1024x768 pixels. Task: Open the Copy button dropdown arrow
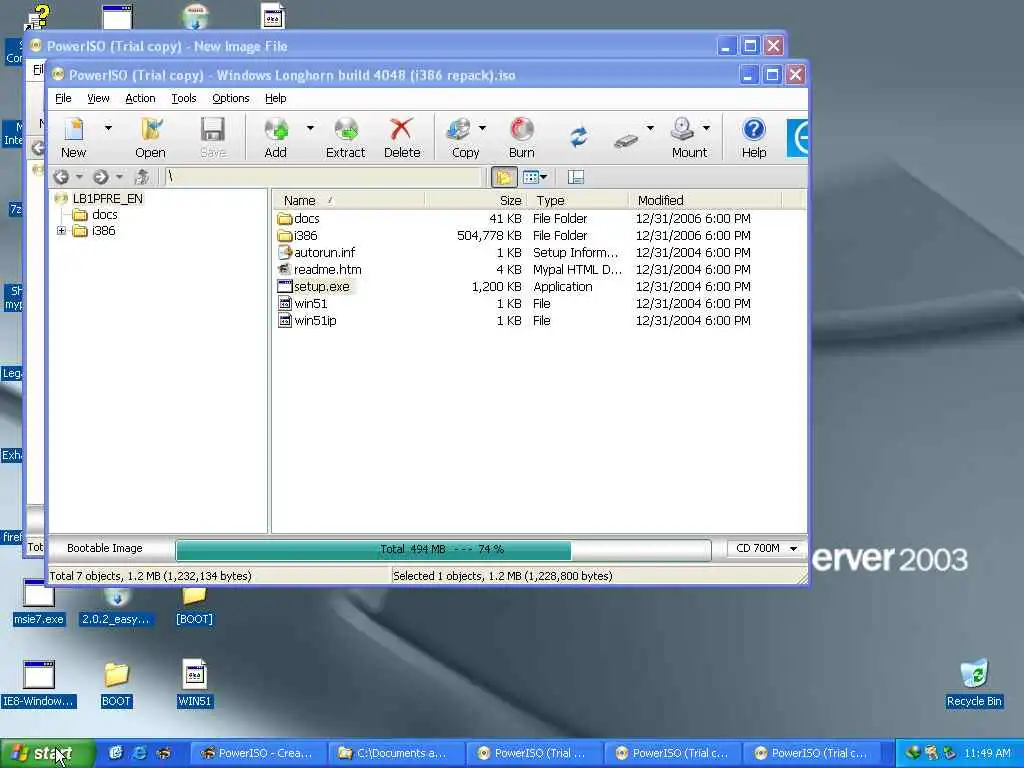click(483, 128)
